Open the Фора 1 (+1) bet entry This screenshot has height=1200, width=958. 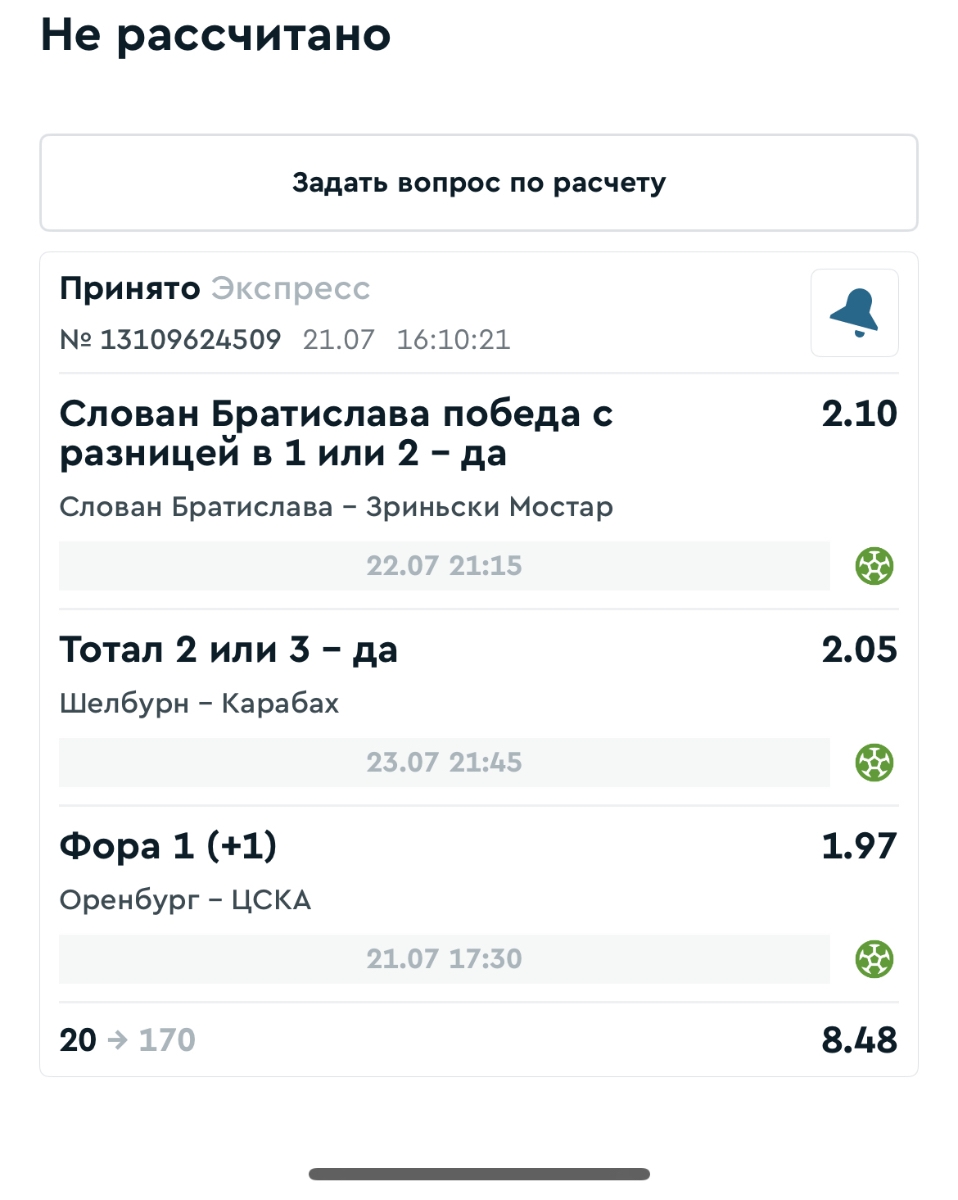168,847
